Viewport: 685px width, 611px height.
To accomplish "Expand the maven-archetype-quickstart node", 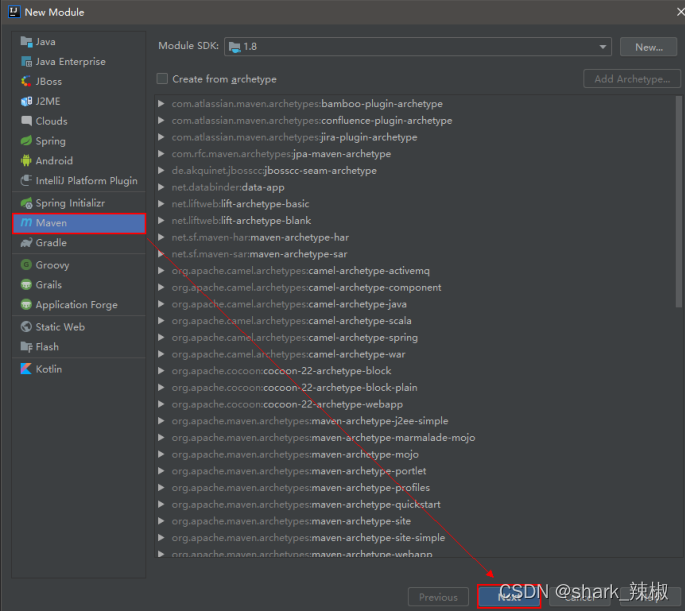I will 161,504.
